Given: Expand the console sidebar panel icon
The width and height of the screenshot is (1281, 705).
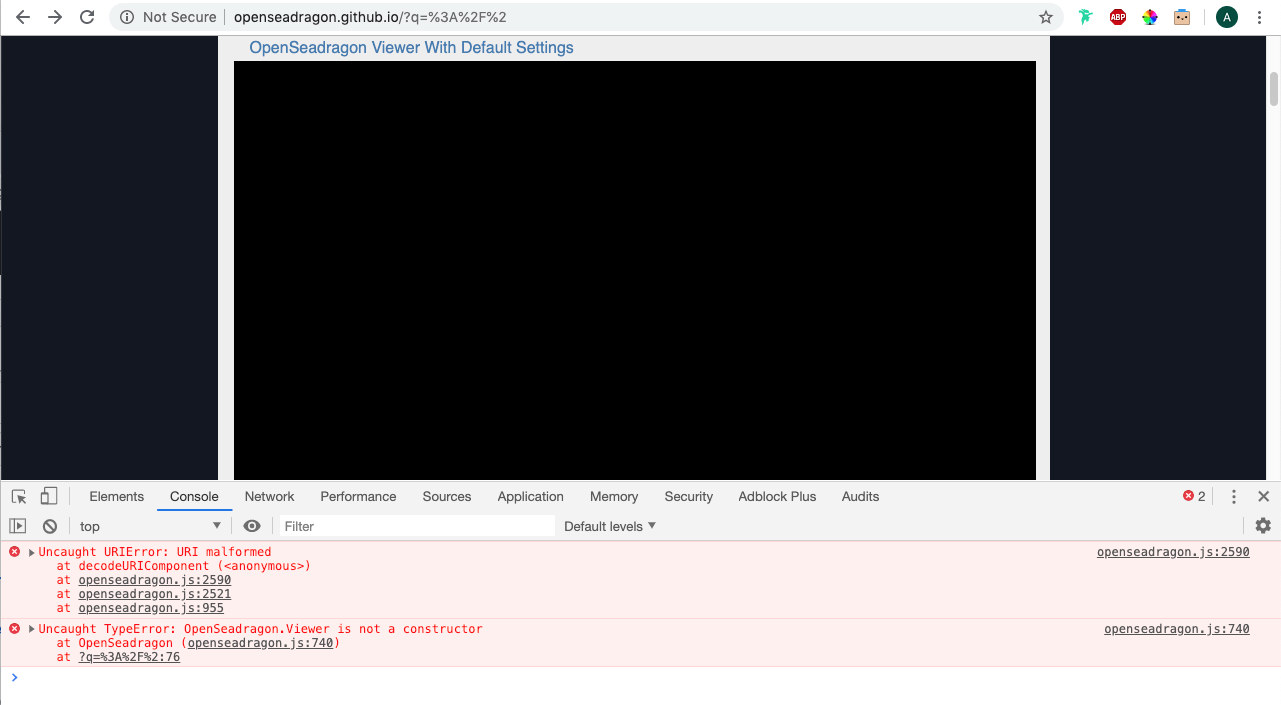Looking at the screenshot, I should click(17, 525).
